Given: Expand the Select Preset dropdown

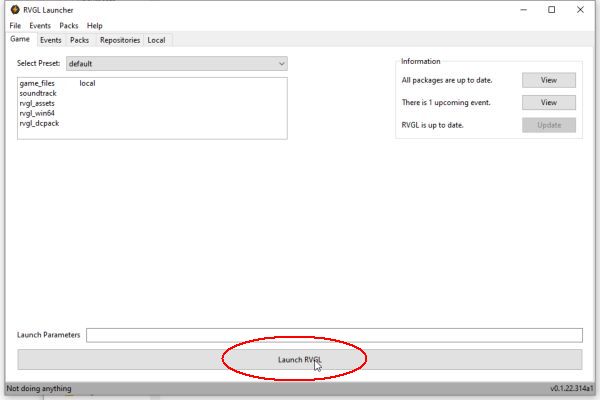Looking at the screenshot, I should pos(177,64).
